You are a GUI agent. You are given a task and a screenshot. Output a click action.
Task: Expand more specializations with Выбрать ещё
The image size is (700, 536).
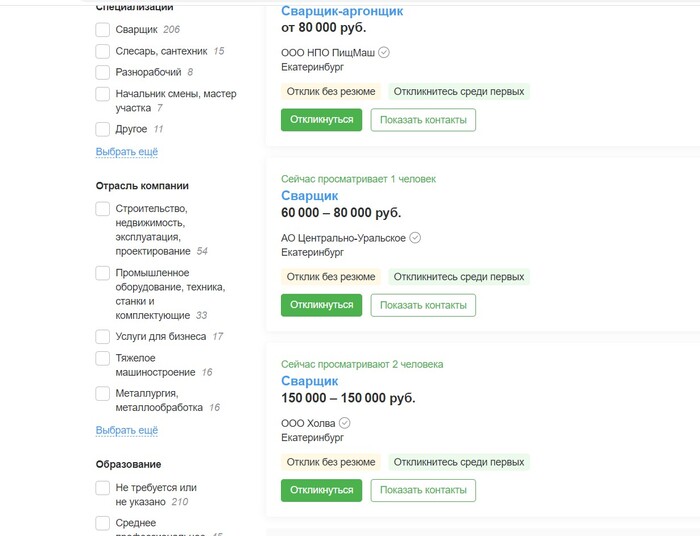[127, 152]
